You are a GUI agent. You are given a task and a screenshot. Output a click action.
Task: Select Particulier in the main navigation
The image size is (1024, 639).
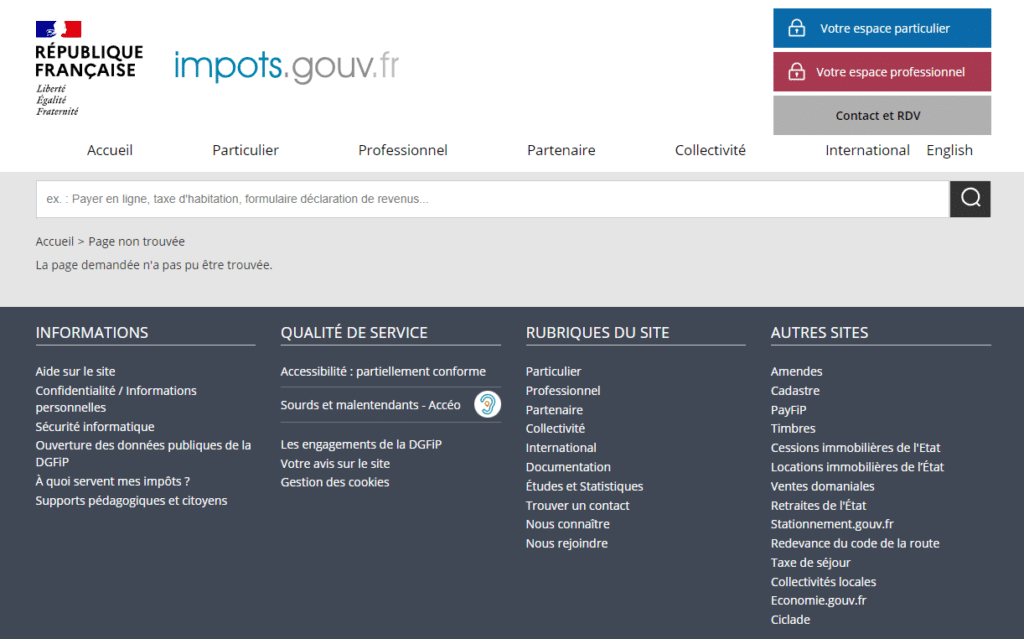click(x=245, y=150)
